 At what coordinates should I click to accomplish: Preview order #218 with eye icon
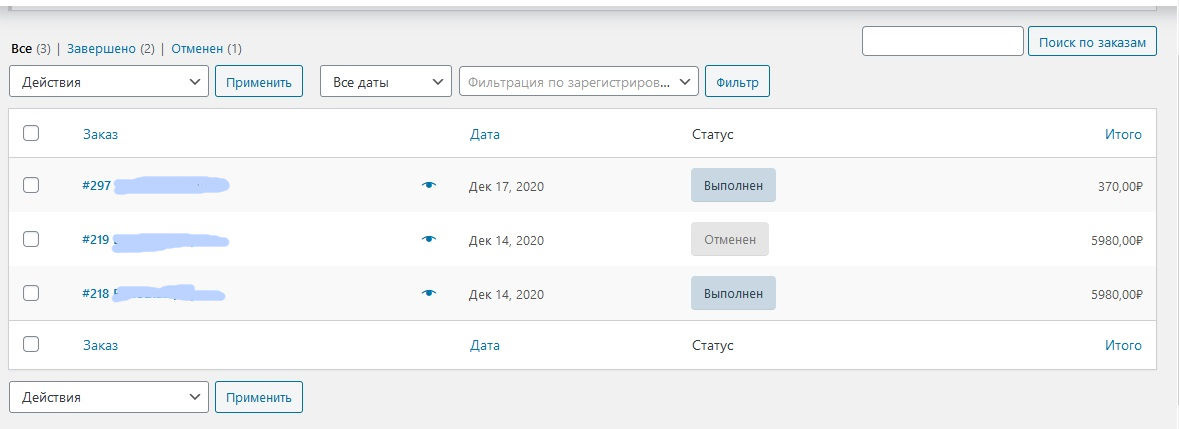point(429,294)
